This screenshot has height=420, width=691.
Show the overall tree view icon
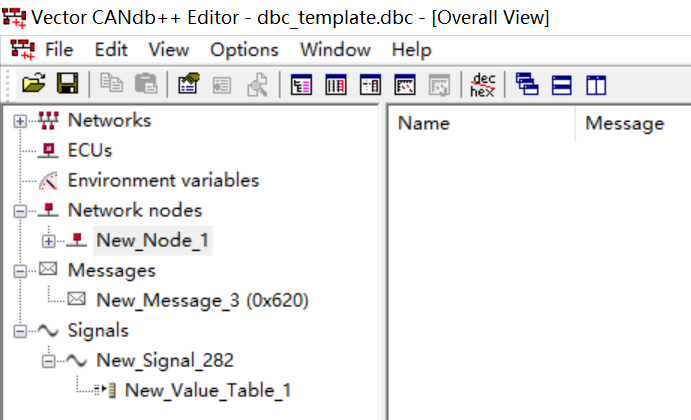[301, 85]
